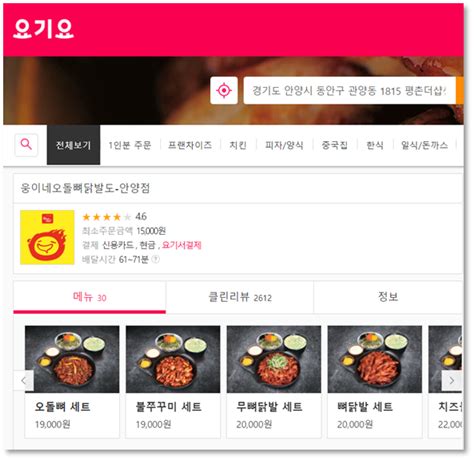Switch to the 클린리뷰 tab

coord(240,297)
